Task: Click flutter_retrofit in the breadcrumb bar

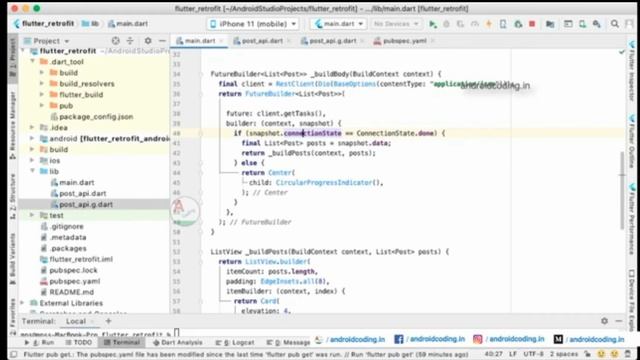Action: pos(48,24)
